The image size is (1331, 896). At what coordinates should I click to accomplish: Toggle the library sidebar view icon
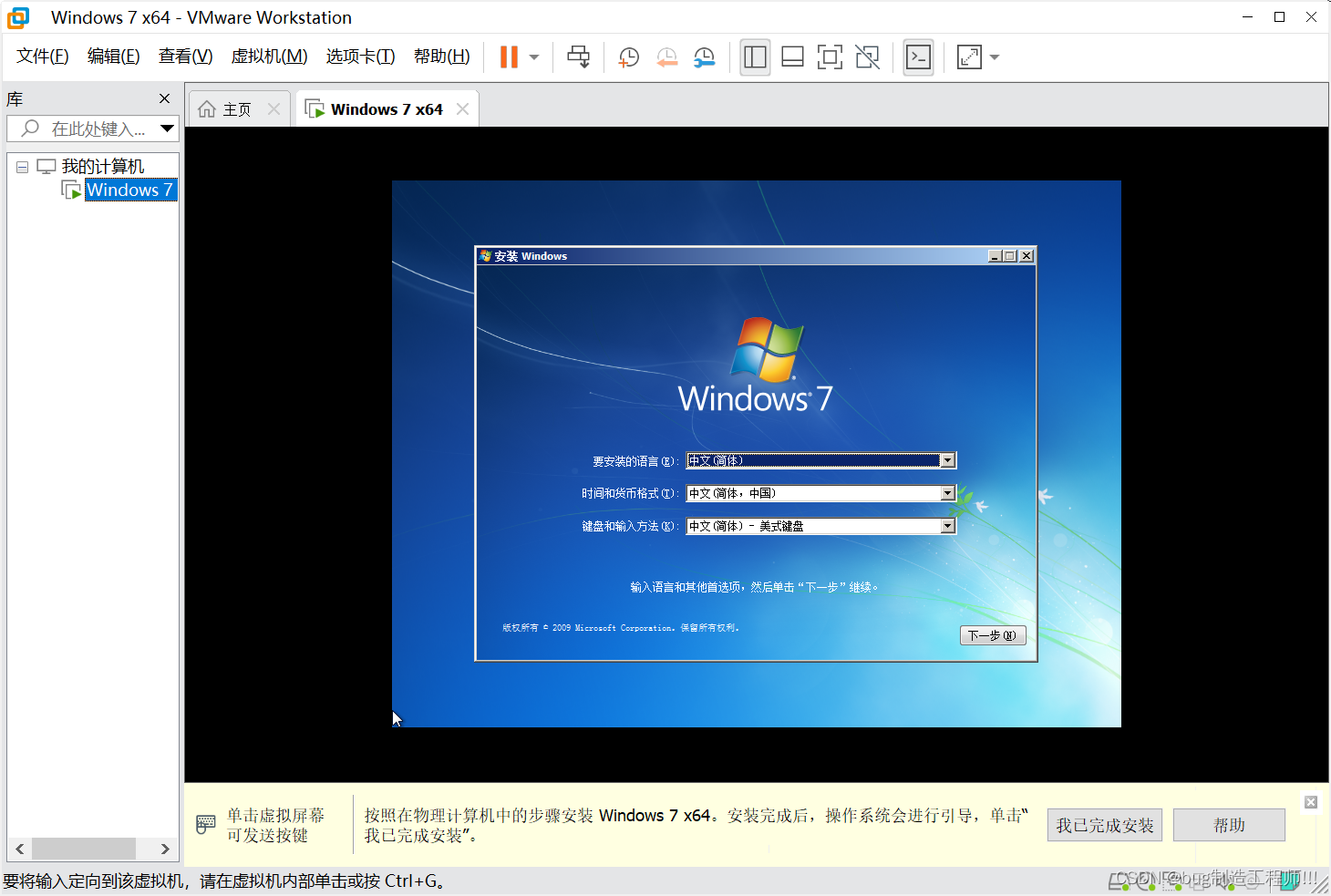click(755, 57)
